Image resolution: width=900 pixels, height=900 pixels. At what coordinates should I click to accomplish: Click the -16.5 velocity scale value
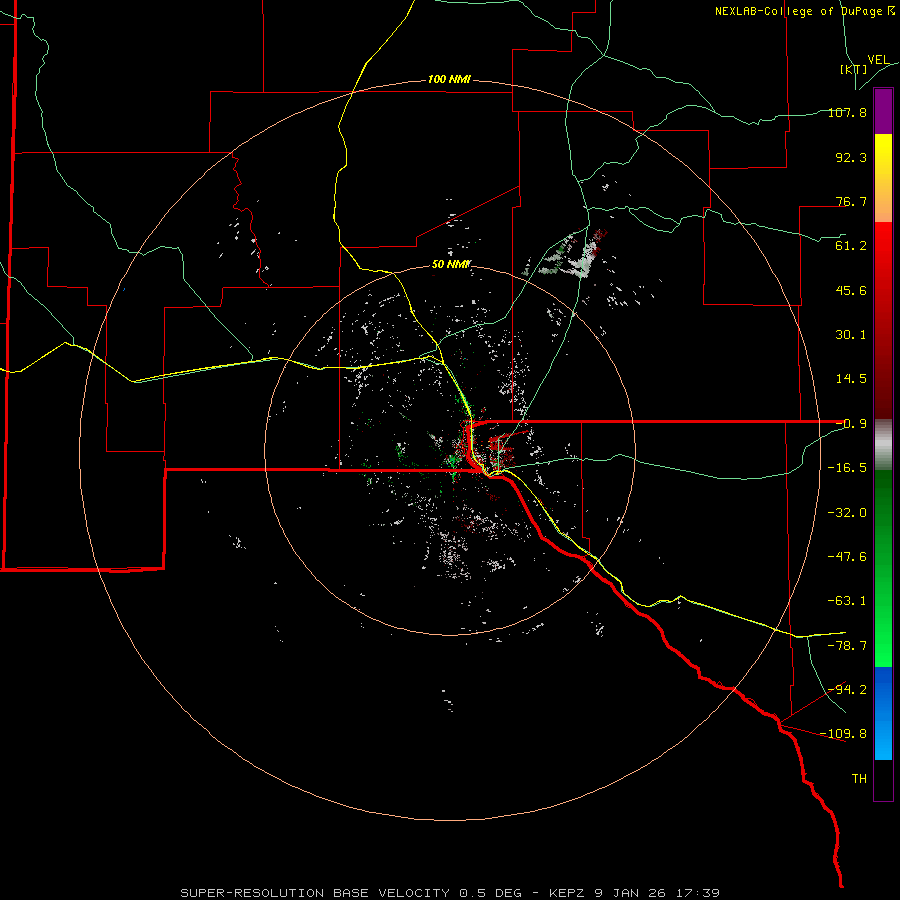pyautogui.click(x=847, y=468)
